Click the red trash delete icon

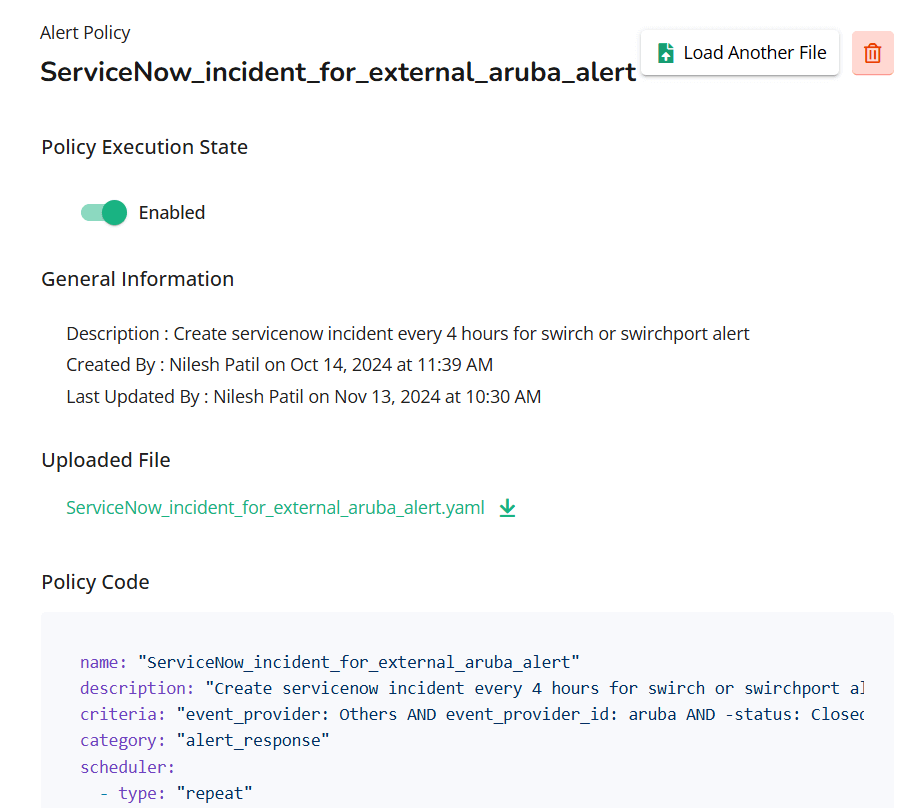(872, 53)
